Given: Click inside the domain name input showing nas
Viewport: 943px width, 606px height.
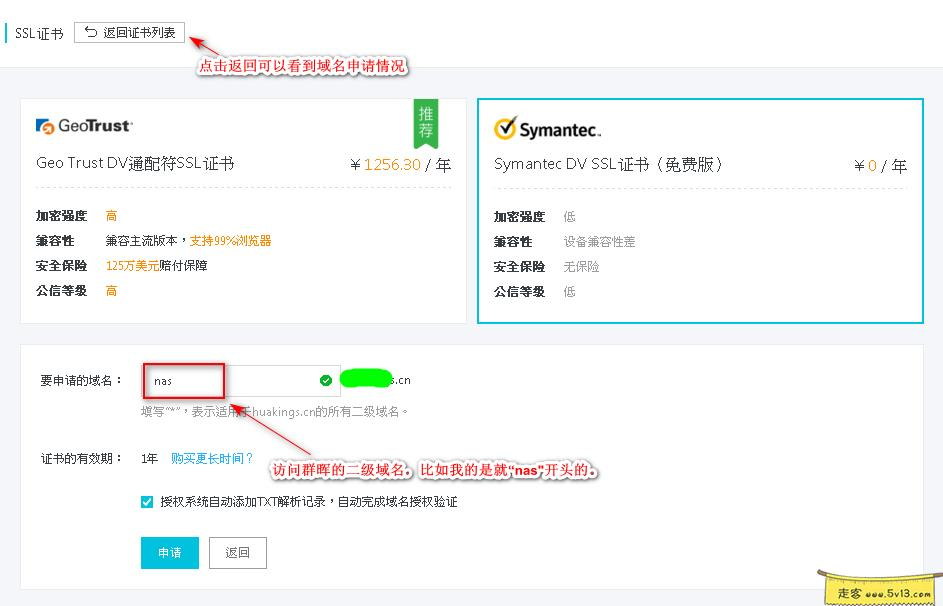Looking at the screenshot, I should 185,380.
